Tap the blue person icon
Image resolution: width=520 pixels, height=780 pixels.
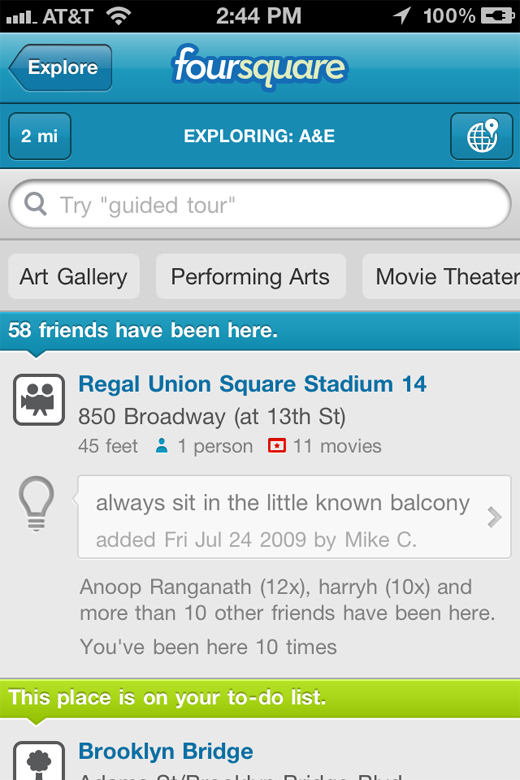(x=162, y=446)
